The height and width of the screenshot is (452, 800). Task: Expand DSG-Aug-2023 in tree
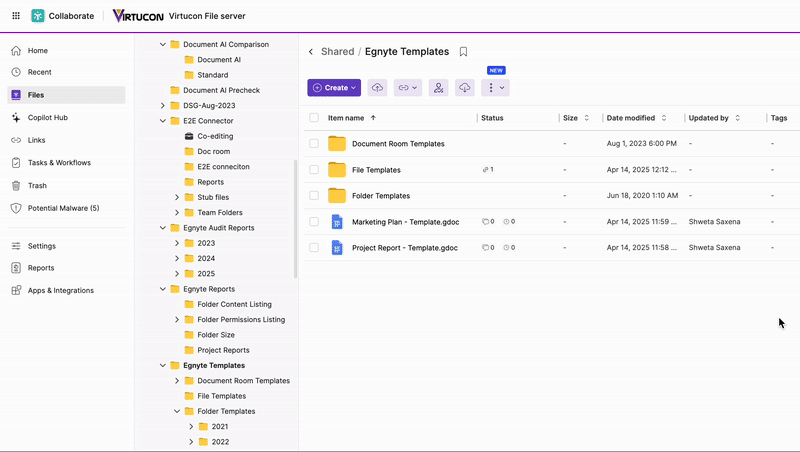pyautogui.click(x=163, y=106)
